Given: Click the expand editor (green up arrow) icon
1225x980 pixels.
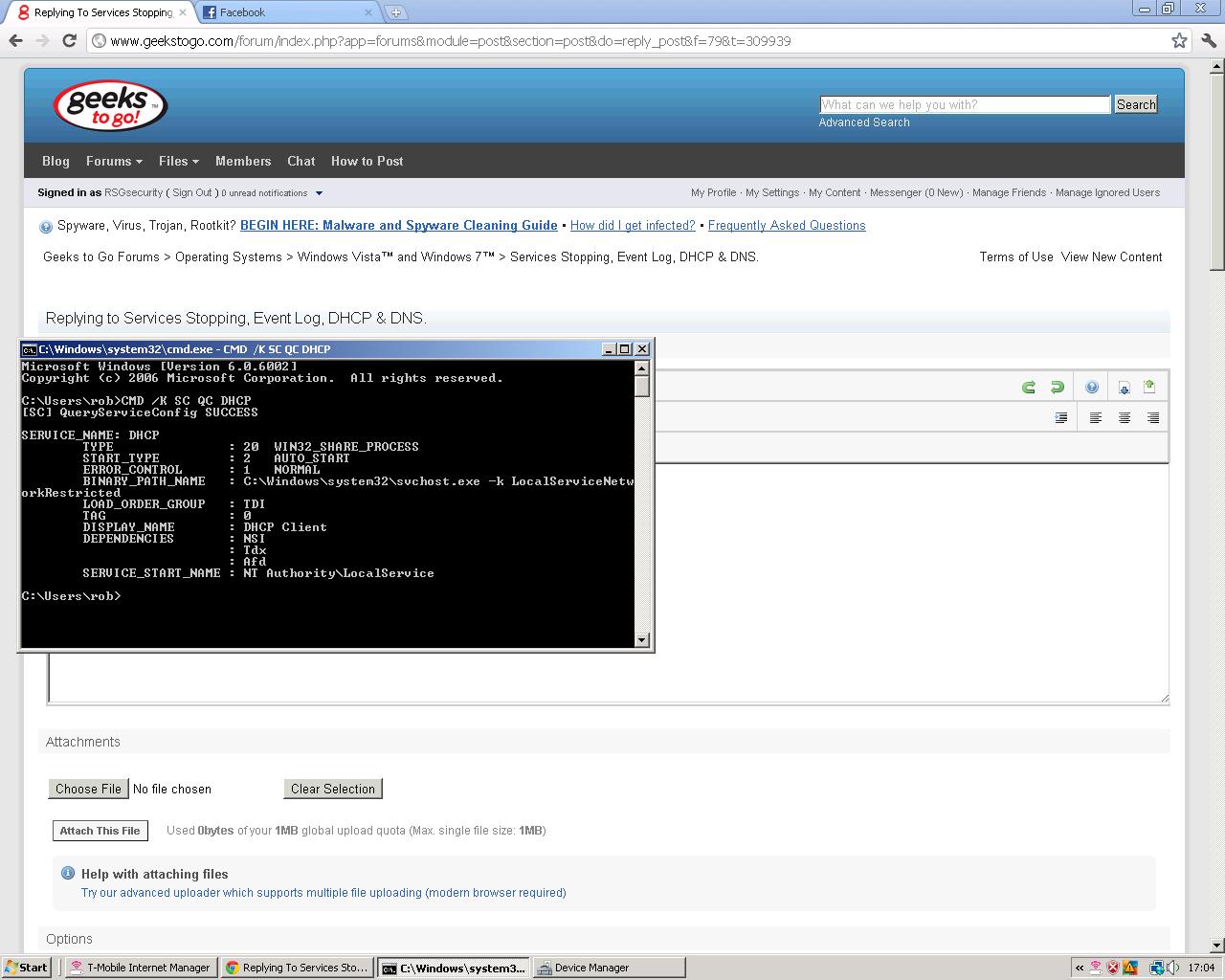Looking at the screenshot, I should tap(1149, 387).
